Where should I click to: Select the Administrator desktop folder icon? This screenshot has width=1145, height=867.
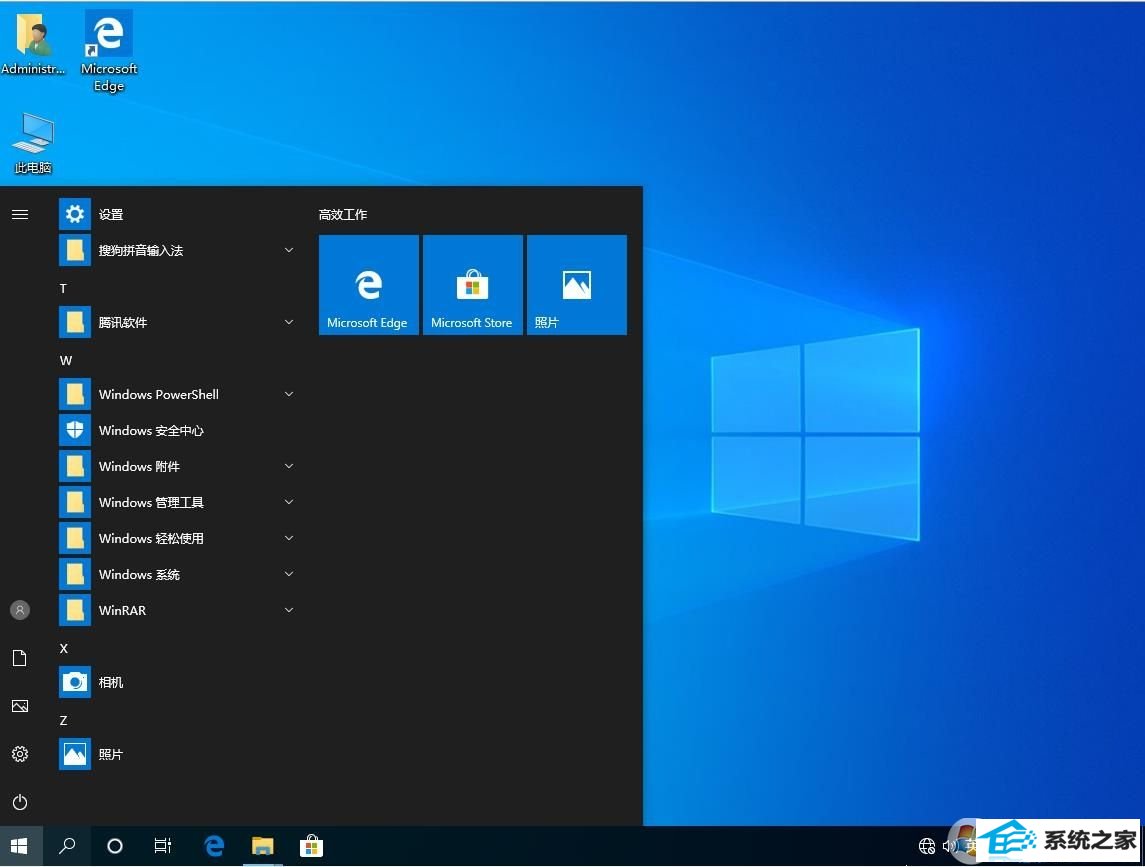pos(33,42)
